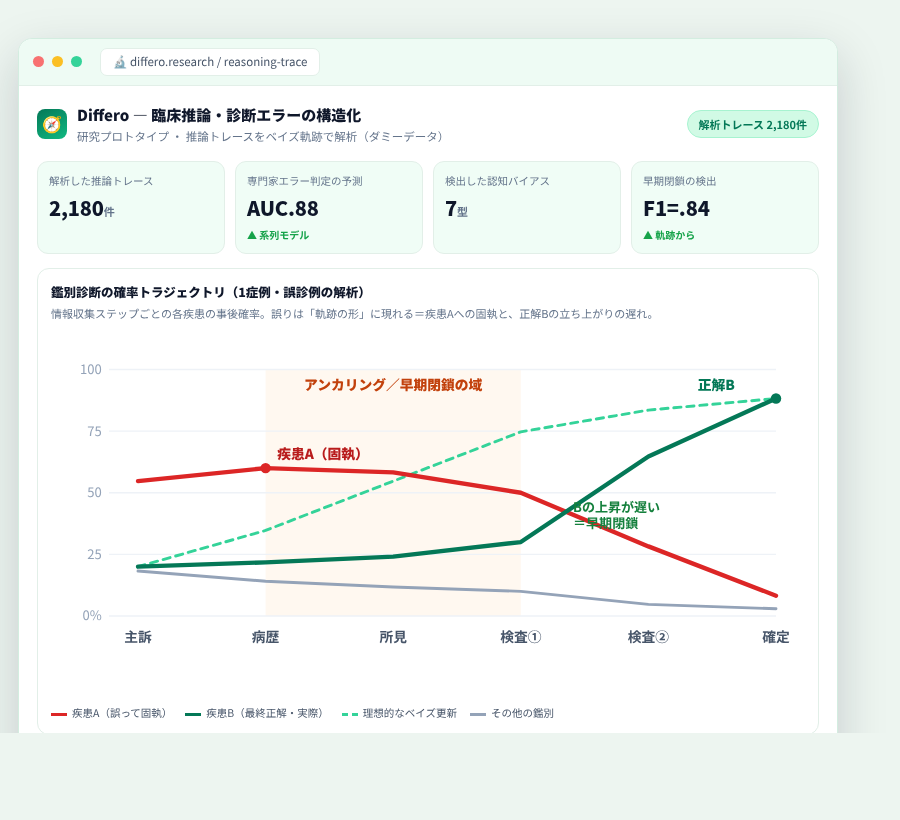This screenshot has width=900, height=820.
Task: Click the chart title 鑑別診断の確率トラジェクトリ
Action: tap(208, 293)
